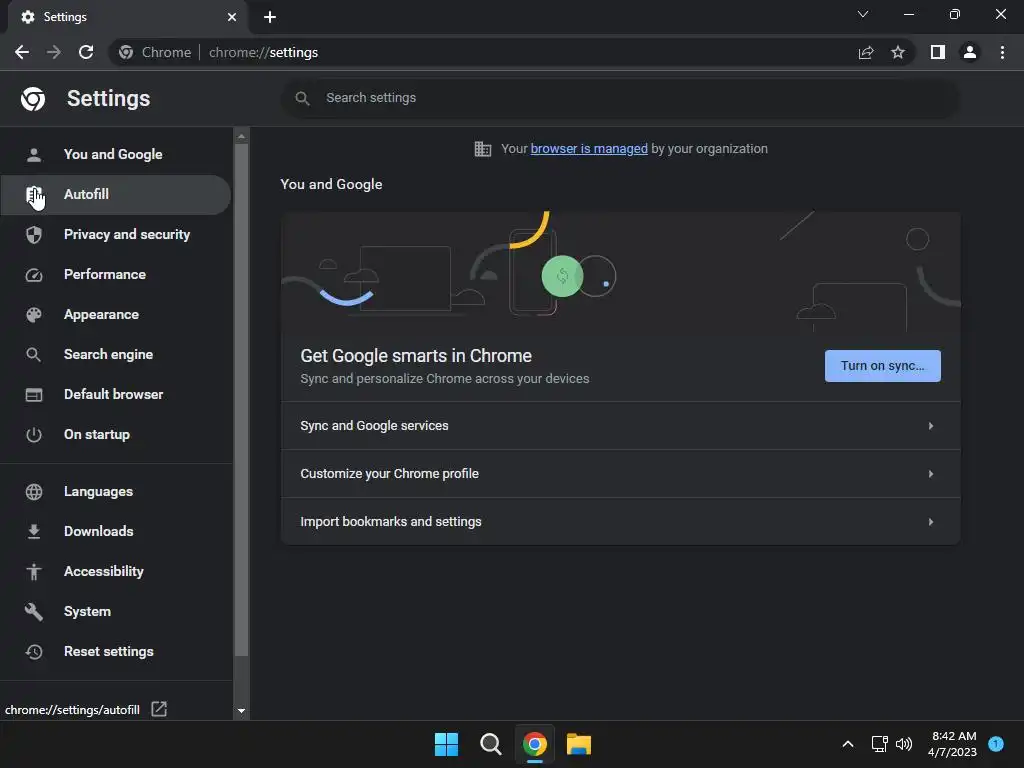Click the Accessibility figure icon
Viewport: 1024px width, 768px height.
(x=34, y=571)
